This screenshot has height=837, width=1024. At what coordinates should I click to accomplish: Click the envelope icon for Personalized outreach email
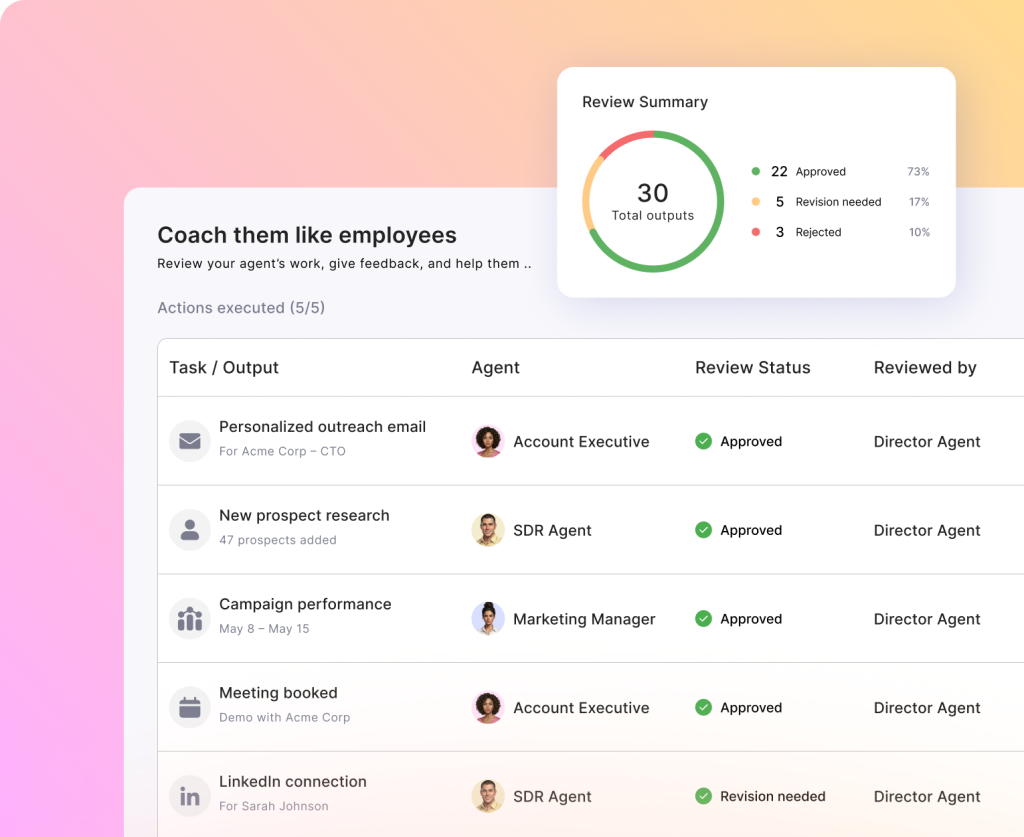(190, 441)
